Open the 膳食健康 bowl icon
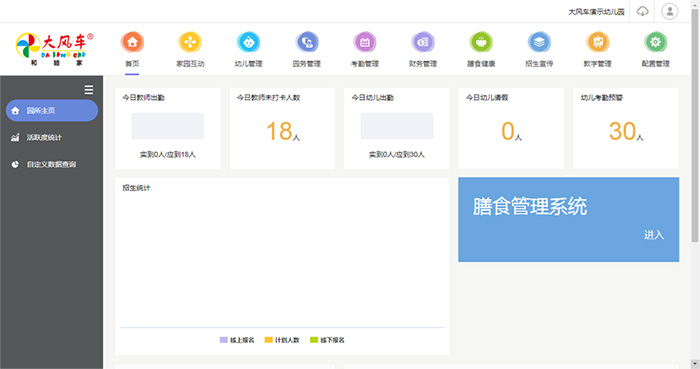700x369 pixels. tap(481, 42)
